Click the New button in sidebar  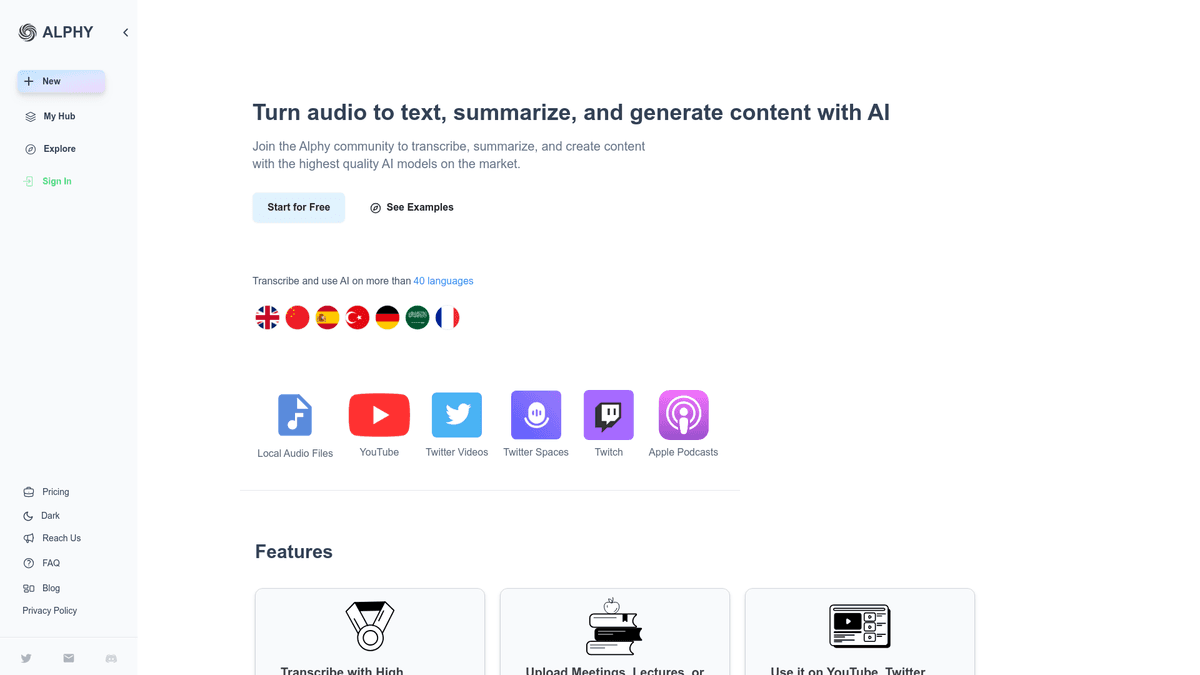(61, 81)
